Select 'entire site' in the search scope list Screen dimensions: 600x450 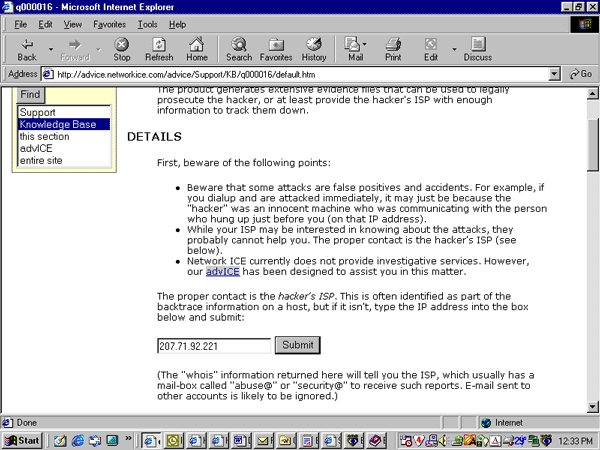click(x=45, y=160)
